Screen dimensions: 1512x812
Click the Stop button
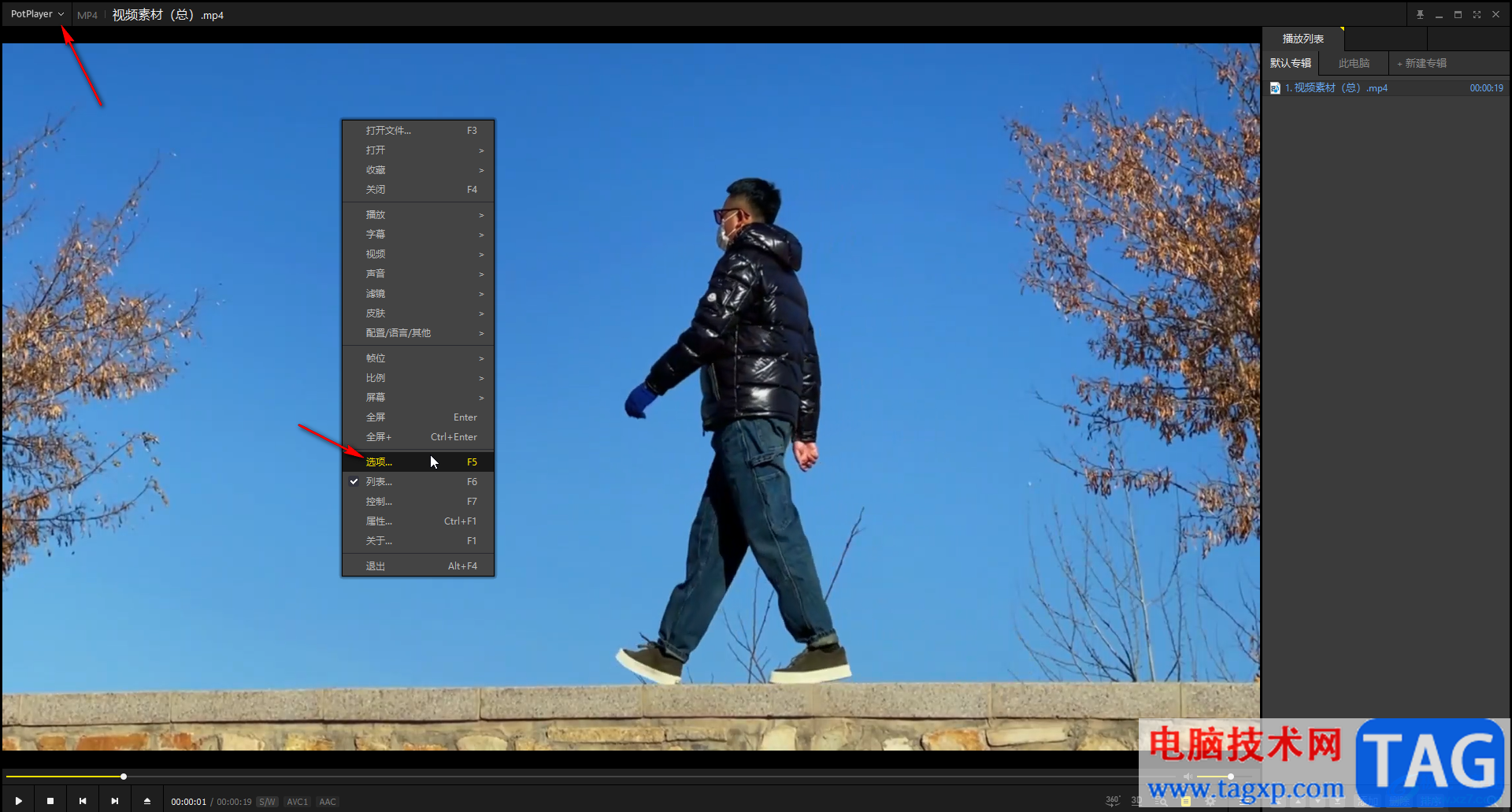point(50,801)
